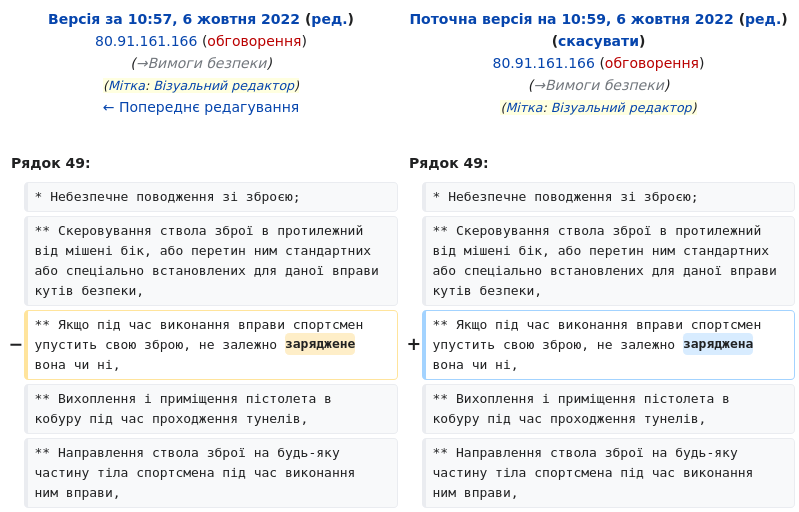This screenshot has width=799, height=512.
Task: Open обговорення link under the current revision
Action: [x=652, y=63]
